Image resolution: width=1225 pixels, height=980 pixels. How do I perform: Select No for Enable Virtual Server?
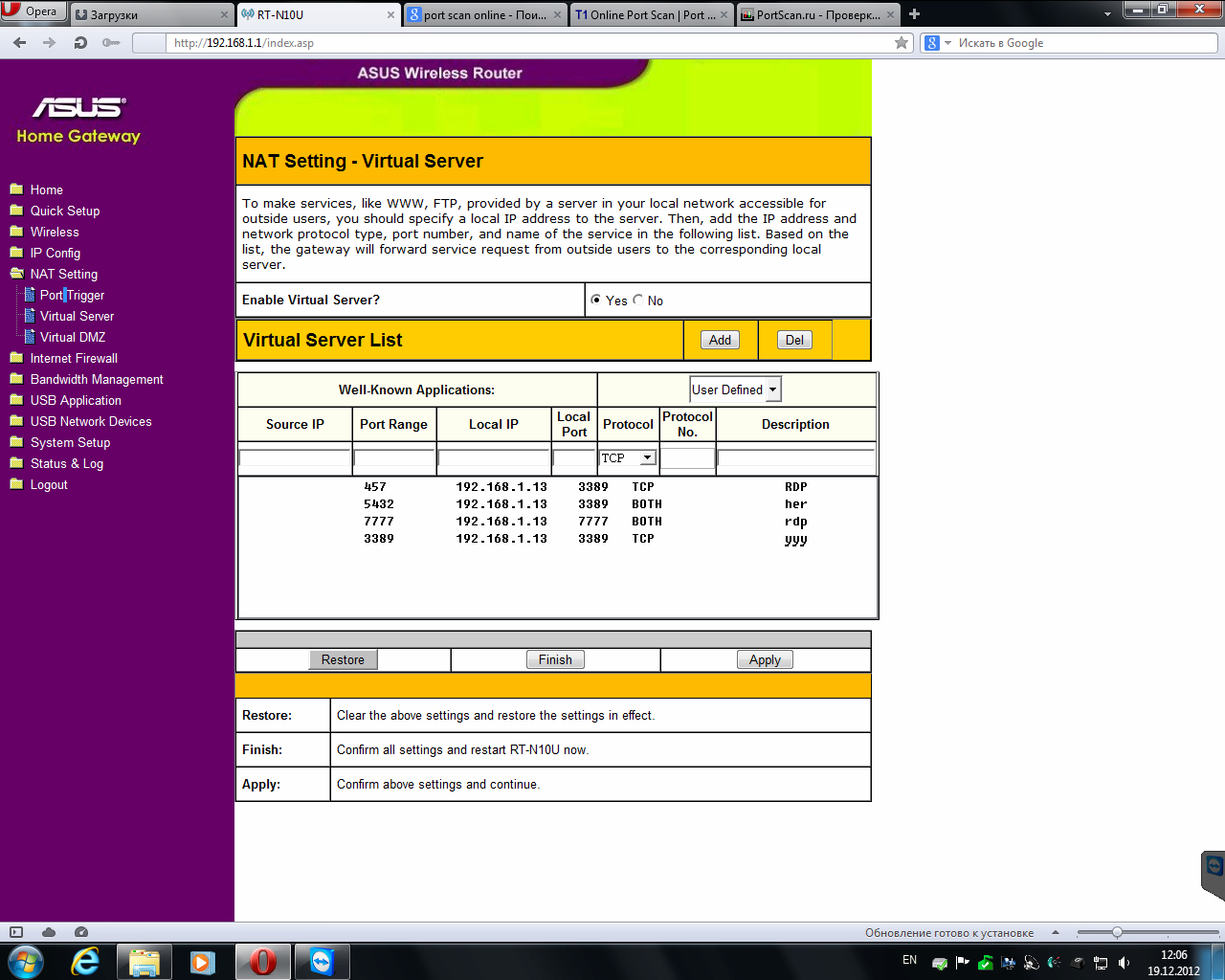coord(638,300)
